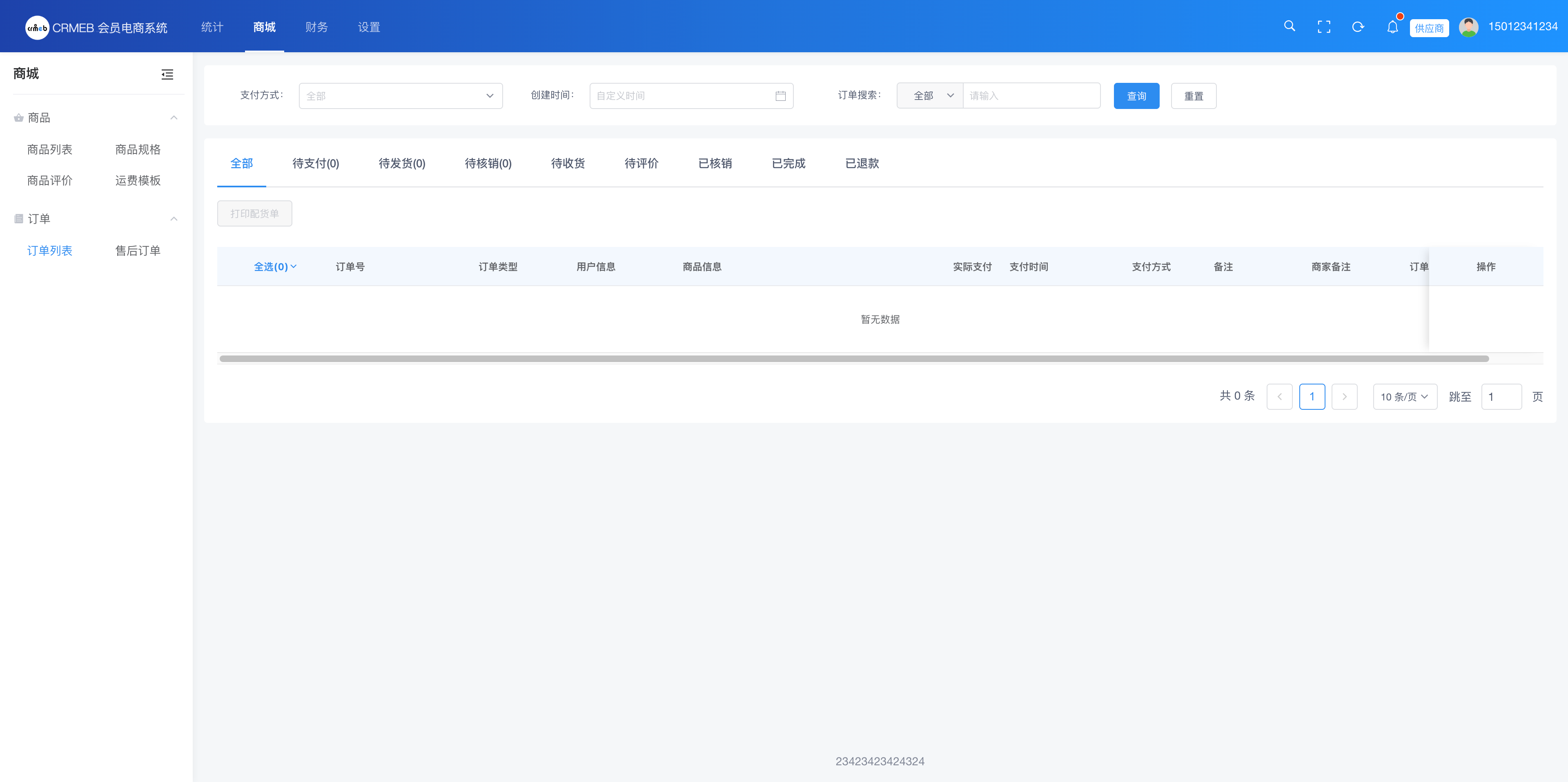
Task: Click the search magnifier icon in header
Action: (x=1289, y=26)
